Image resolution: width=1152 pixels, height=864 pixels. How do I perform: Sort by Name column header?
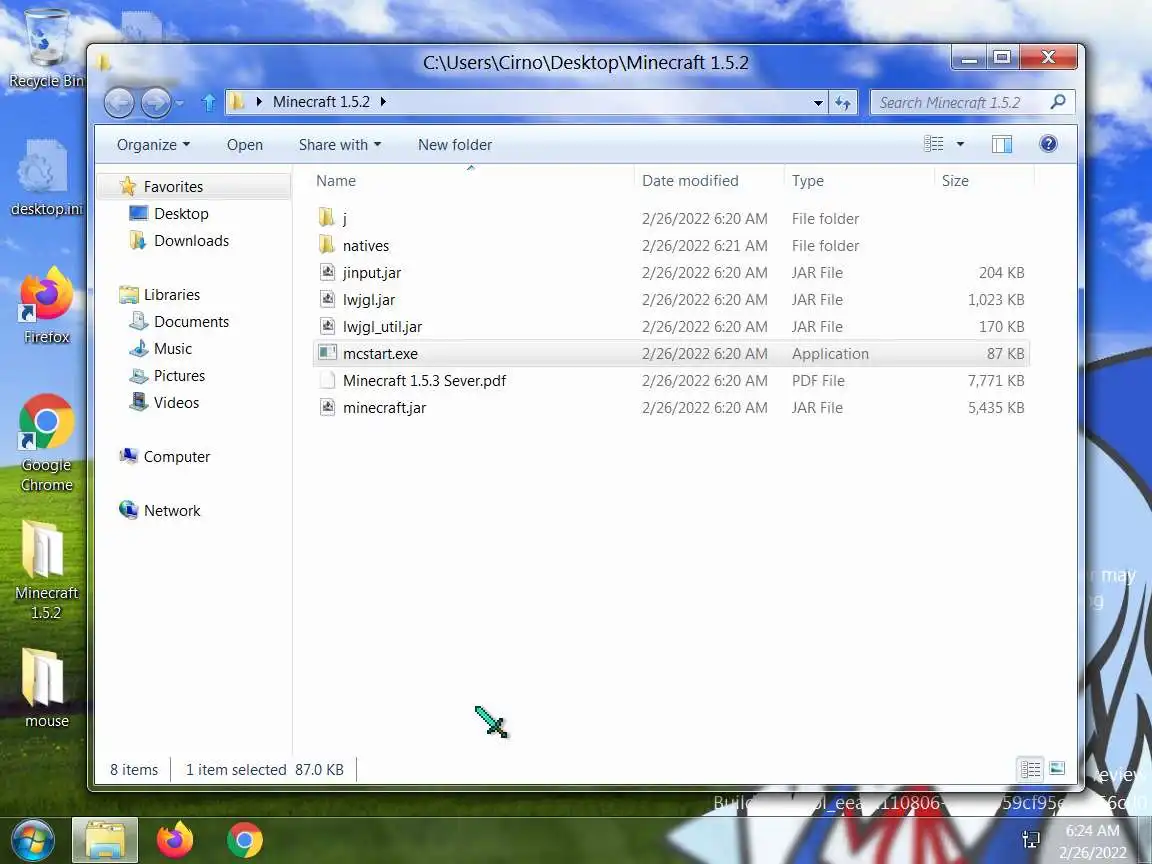coord(470,180)
